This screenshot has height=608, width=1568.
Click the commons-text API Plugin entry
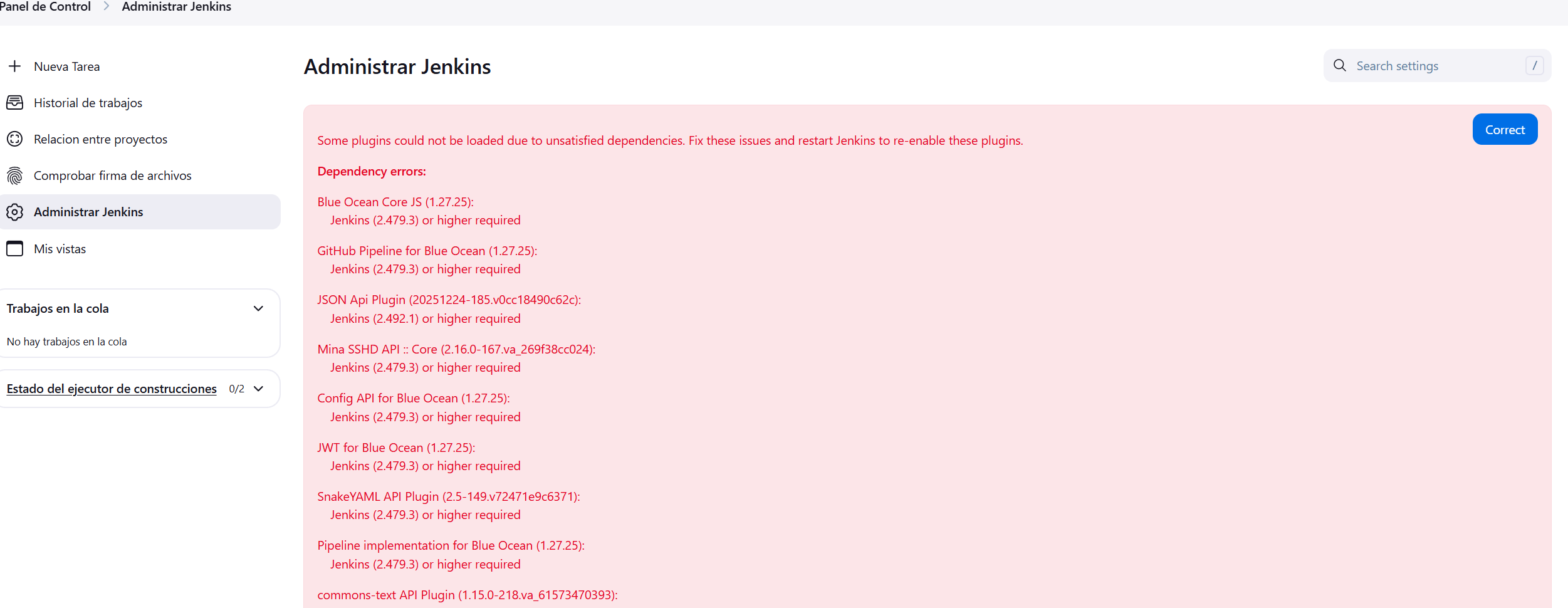tap(468, 595)
